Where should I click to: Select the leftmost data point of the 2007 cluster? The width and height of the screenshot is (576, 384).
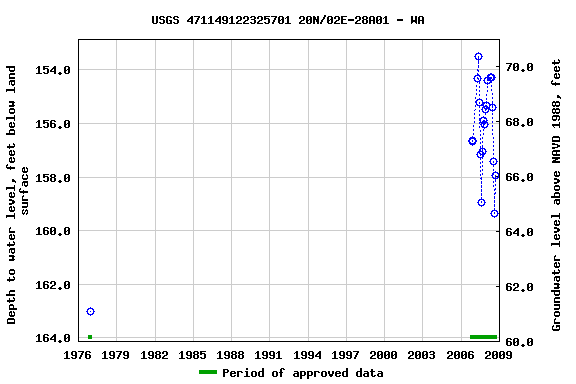(472, 141)
